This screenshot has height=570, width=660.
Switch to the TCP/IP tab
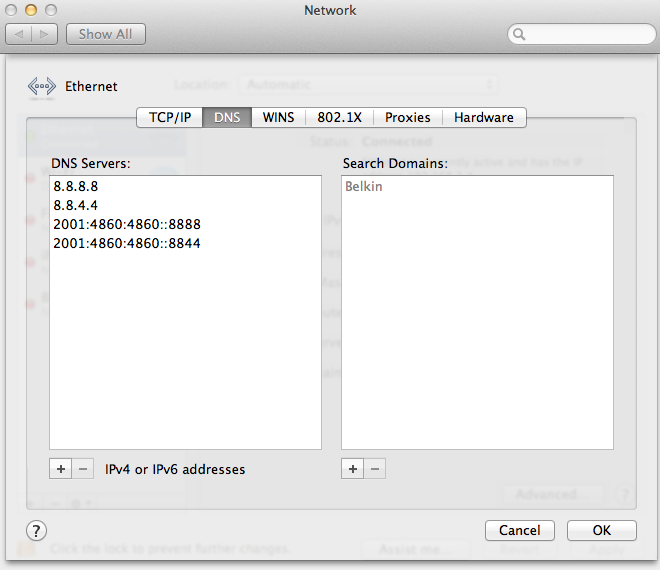[170, 117]
